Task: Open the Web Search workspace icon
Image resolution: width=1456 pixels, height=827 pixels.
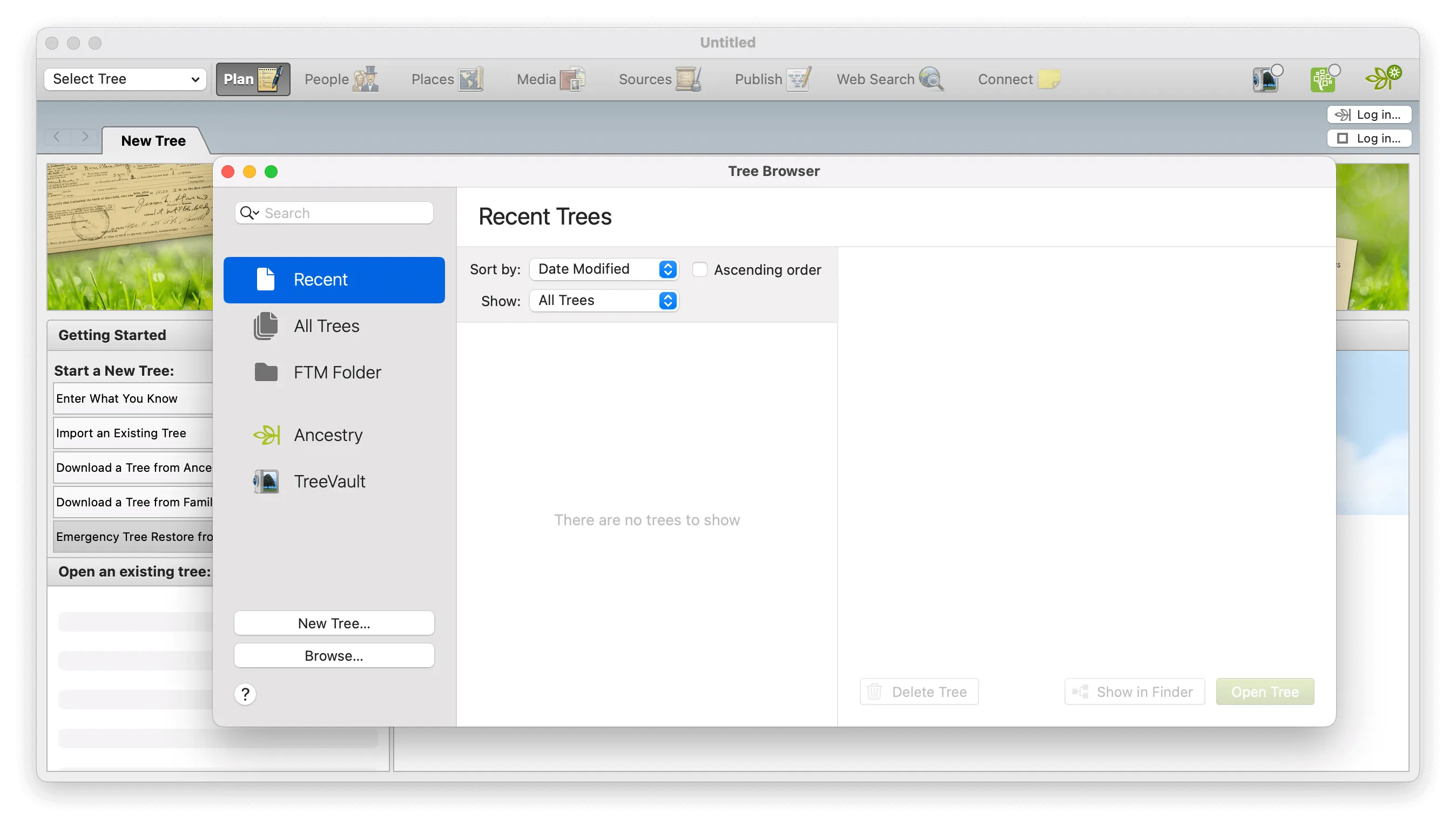Action: coord(887,79)
